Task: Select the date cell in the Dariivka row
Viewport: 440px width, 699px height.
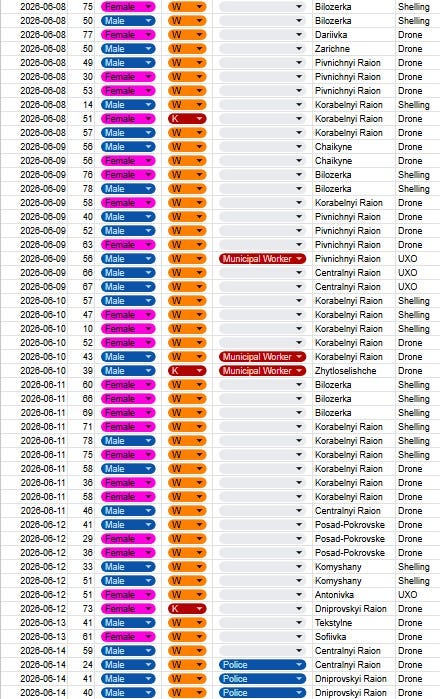Action: point(34,35)
